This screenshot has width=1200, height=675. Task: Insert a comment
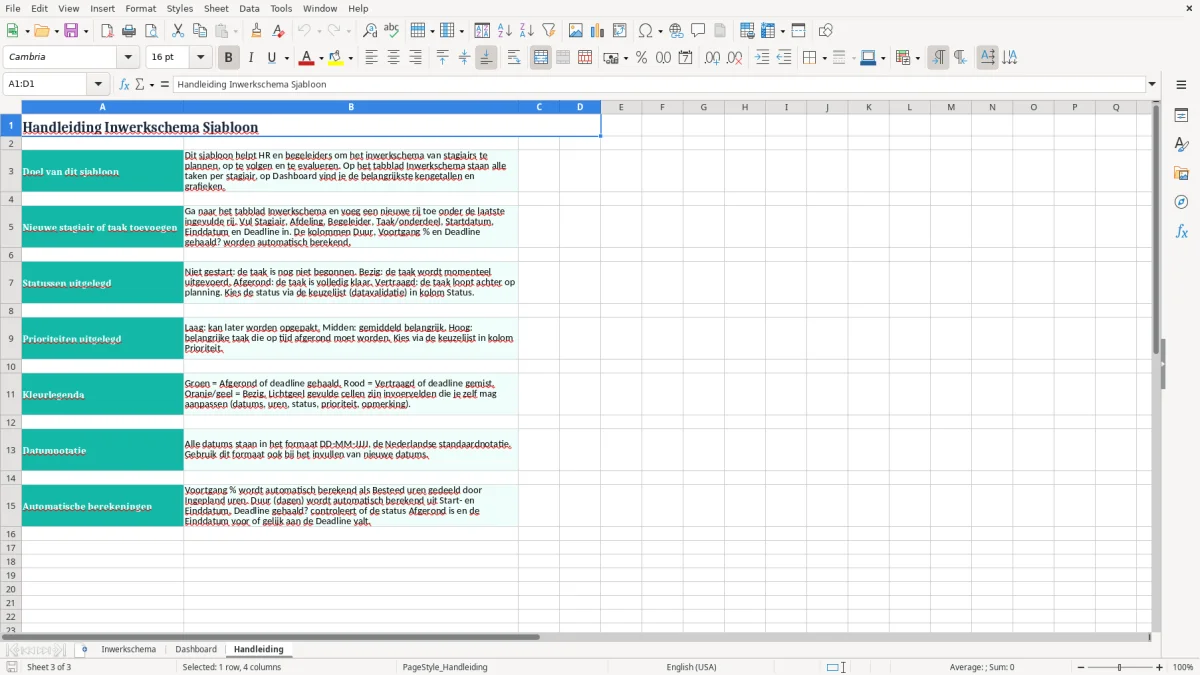click(x=698, y=31)
